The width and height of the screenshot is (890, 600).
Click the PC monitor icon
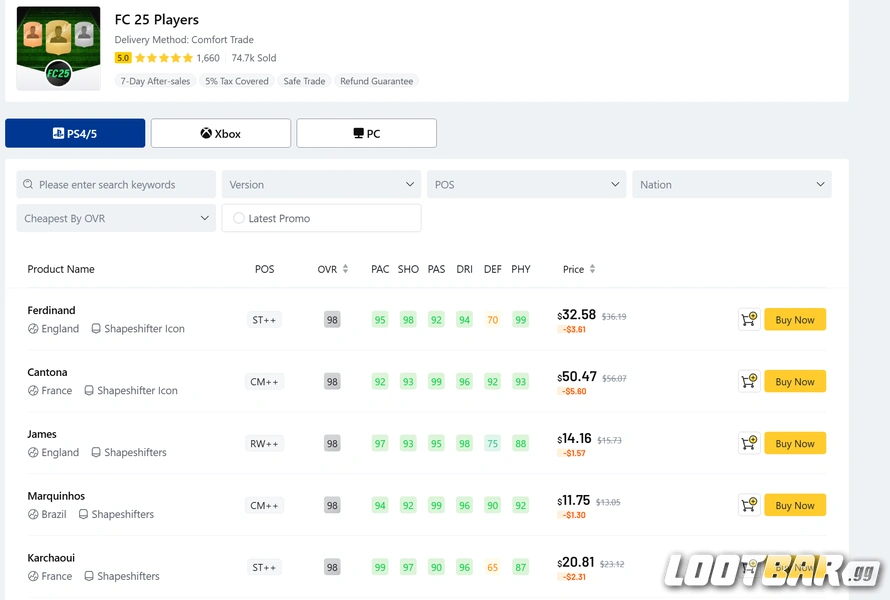358,133
